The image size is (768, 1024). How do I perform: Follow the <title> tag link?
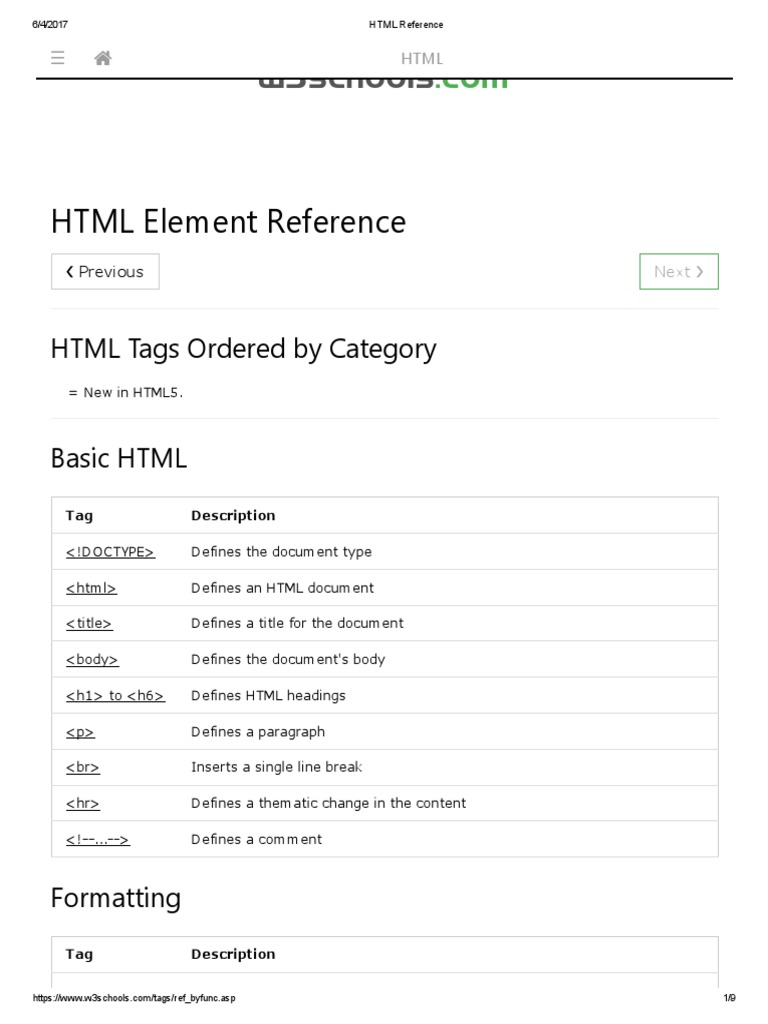(x=89, y=623)
